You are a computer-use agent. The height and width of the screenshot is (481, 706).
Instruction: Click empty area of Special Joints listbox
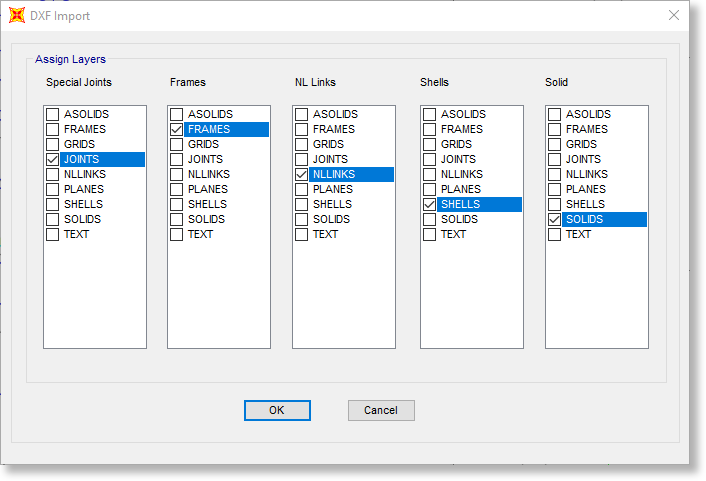pyautogui.click(x=95, y=295)
